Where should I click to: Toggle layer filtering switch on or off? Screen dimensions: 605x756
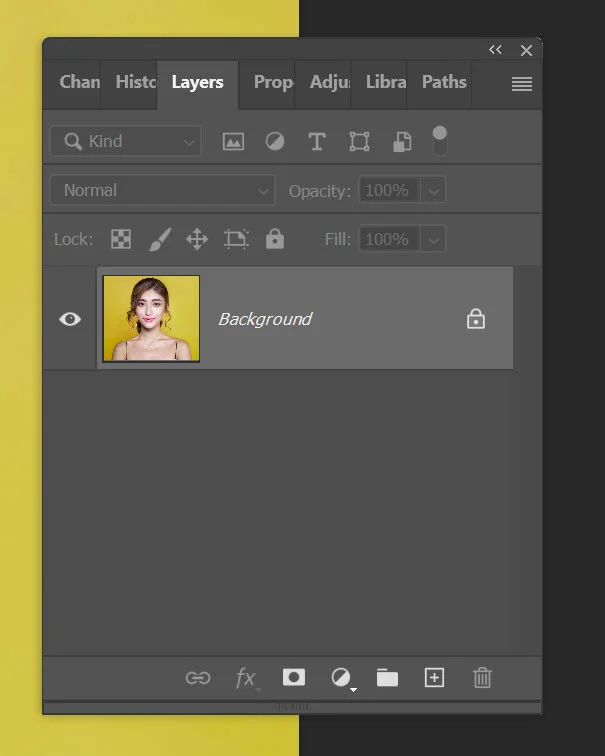pos(440,140)
